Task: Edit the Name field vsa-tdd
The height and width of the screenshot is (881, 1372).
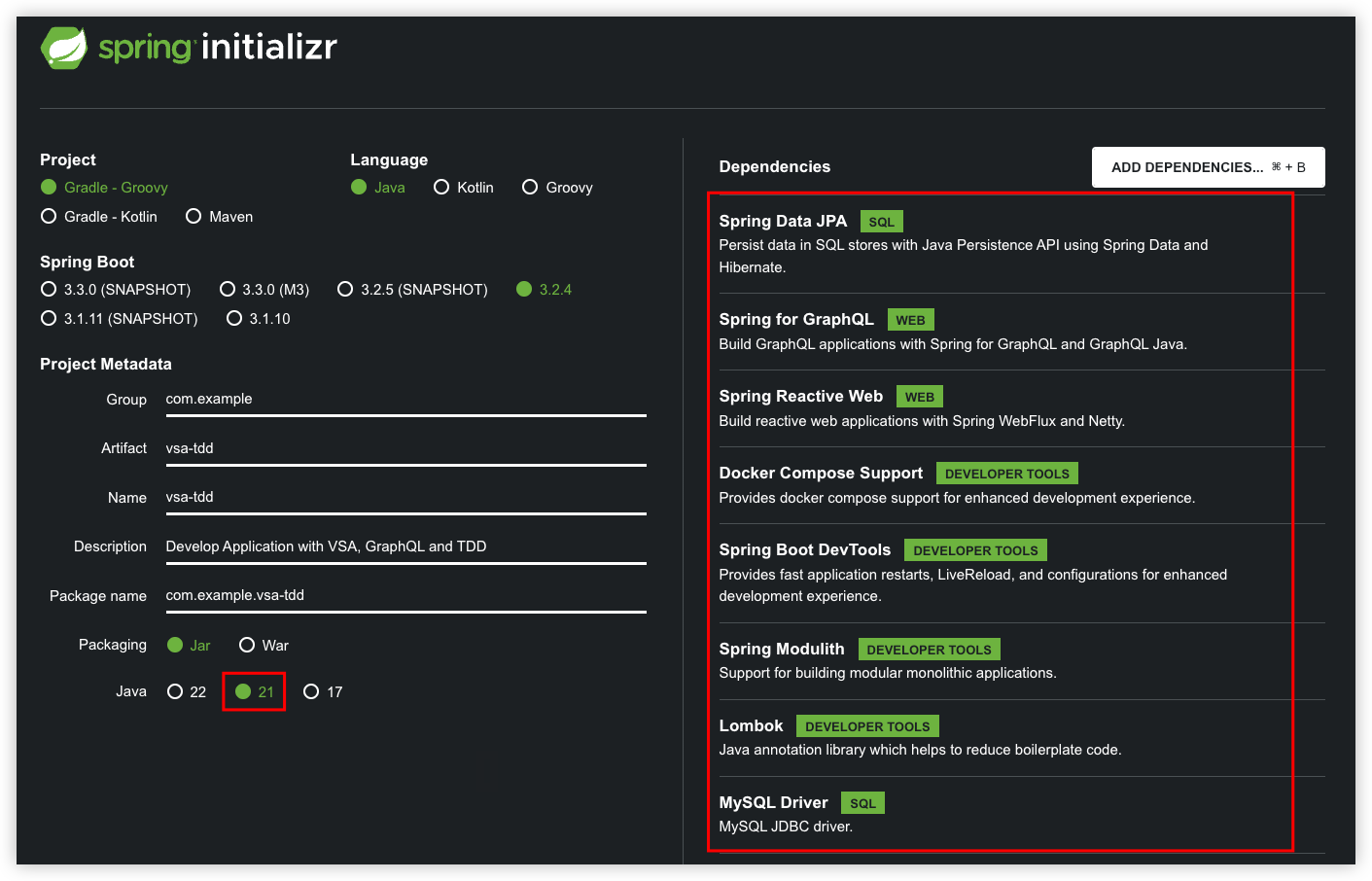Action: (x=405, y=498)
